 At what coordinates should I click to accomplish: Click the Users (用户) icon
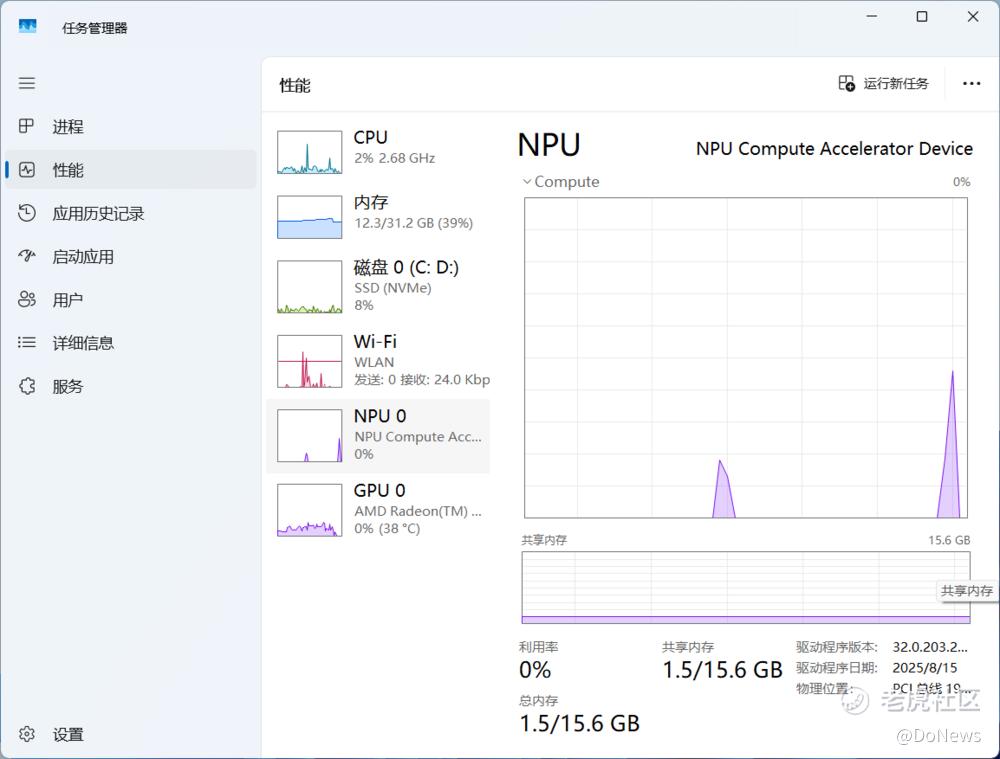pos(27,299)
